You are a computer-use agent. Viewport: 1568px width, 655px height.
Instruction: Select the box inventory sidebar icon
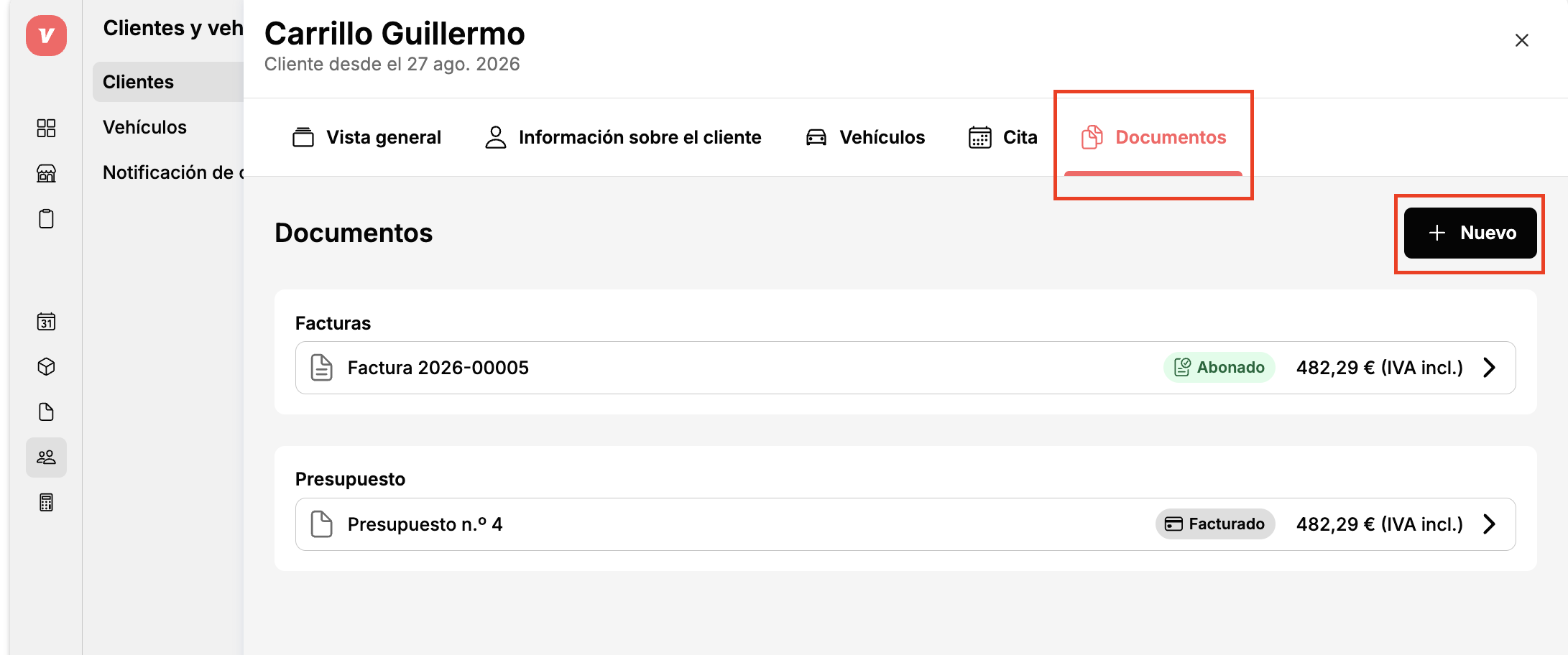(x=46, y=366)
